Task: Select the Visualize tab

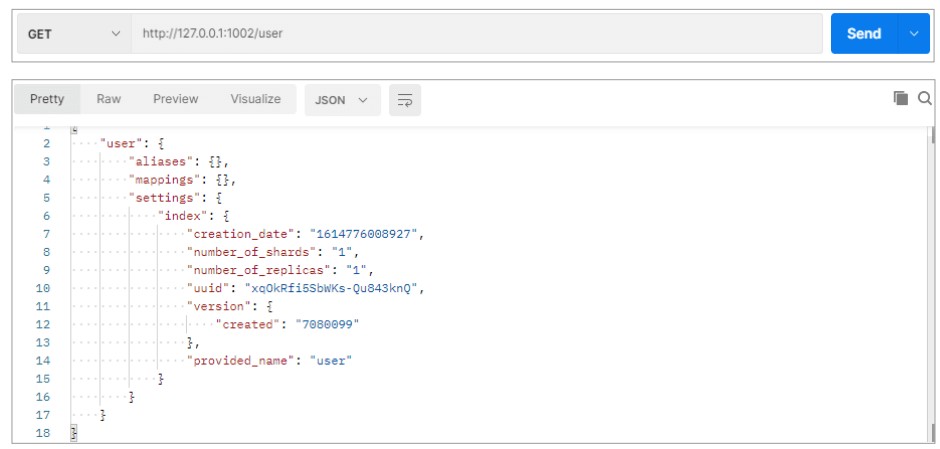Action: coord(256,99)
